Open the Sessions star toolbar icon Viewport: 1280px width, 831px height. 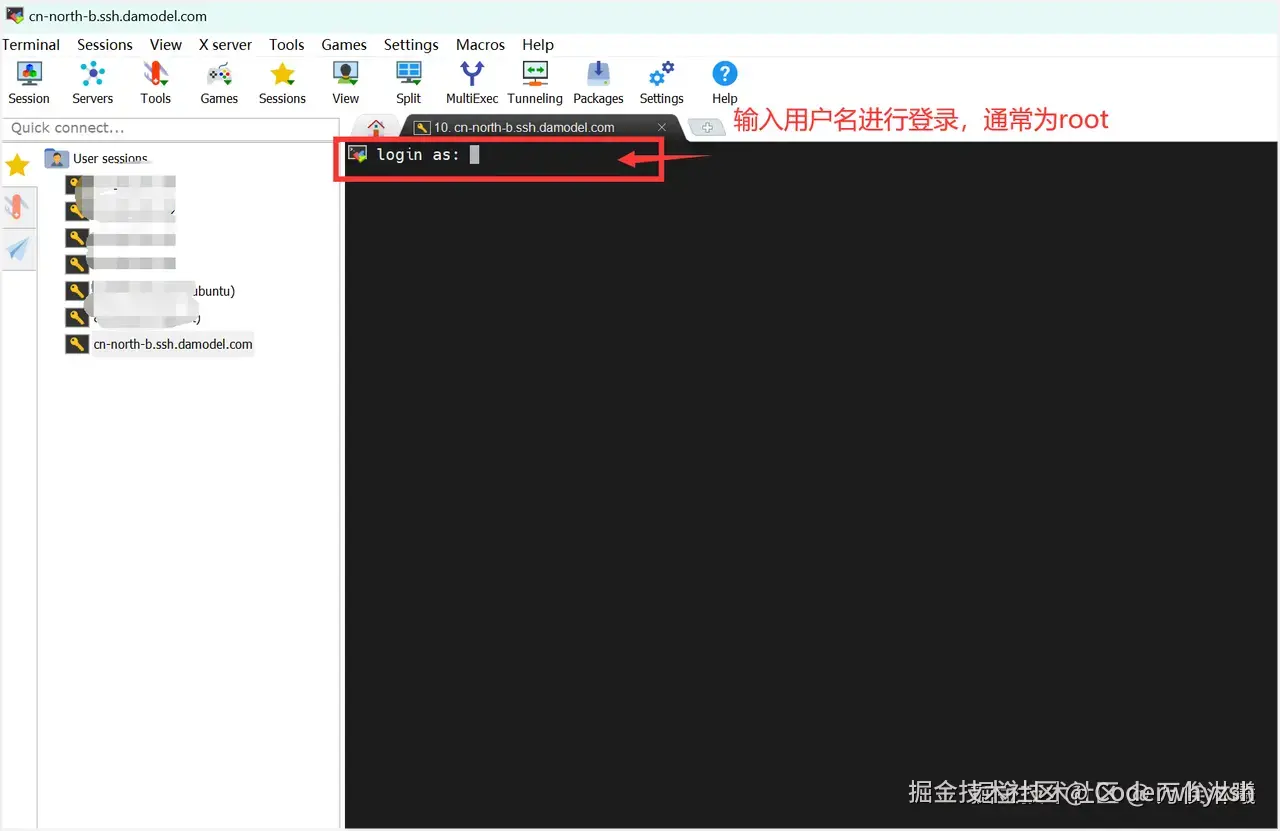click(x=282, y=83)
